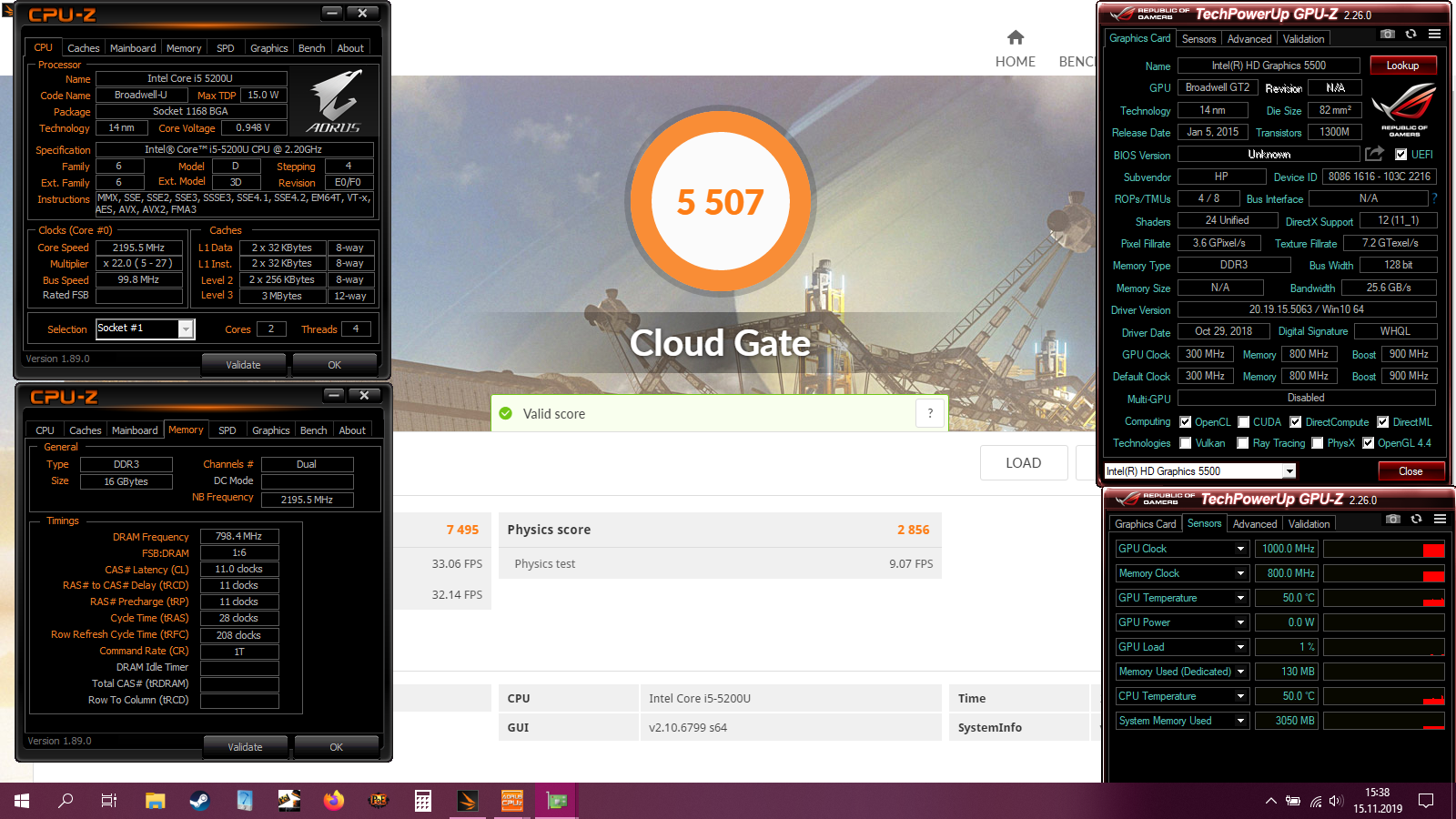Click the HOME link in 3DMark
Viewport: 1456px width, 819px height.
(1016, 62)
